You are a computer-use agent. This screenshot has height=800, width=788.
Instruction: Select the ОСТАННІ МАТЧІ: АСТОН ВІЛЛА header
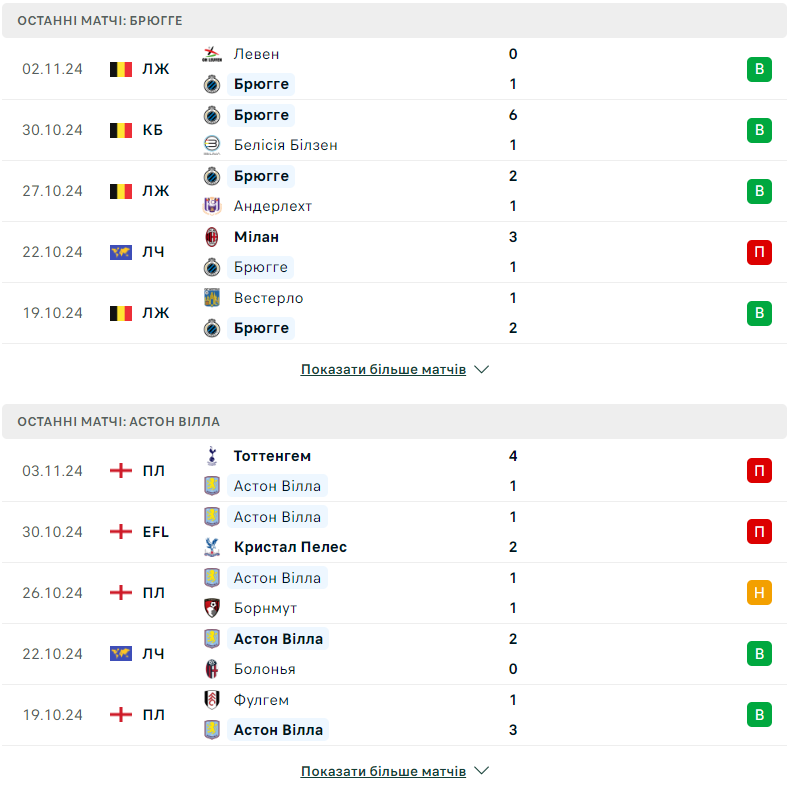point(394,421)
